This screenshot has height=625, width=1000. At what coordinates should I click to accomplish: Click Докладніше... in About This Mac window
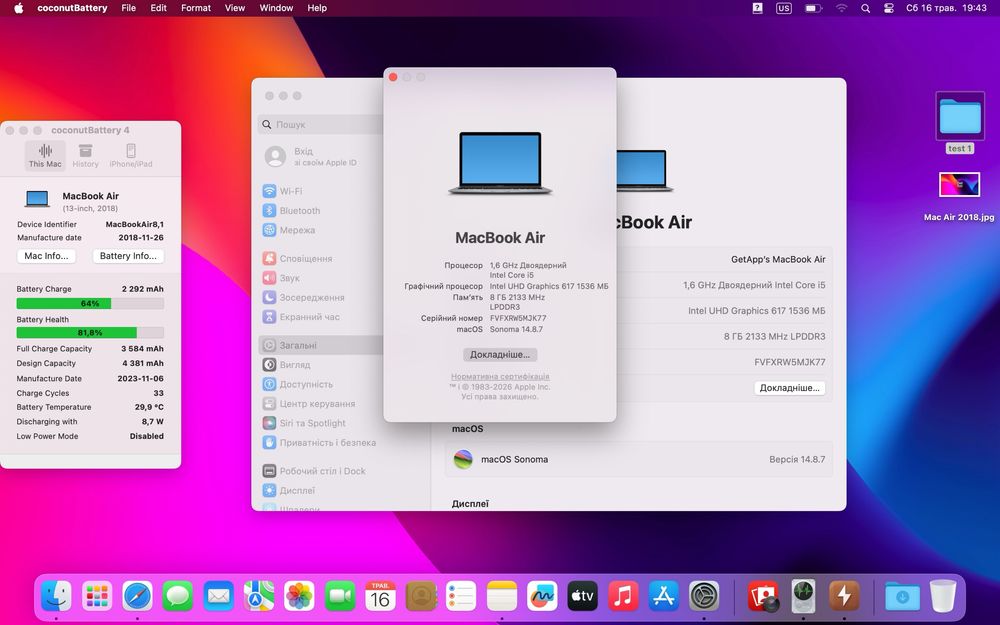click(500, 355)
